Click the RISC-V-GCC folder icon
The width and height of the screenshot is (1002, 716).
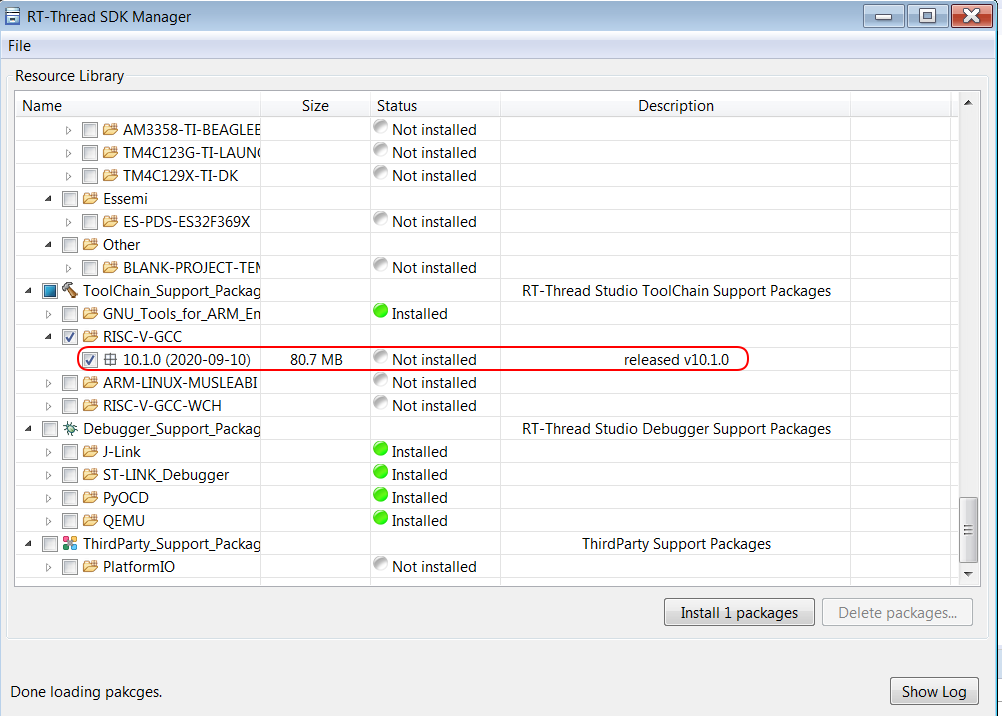point(90,337)
